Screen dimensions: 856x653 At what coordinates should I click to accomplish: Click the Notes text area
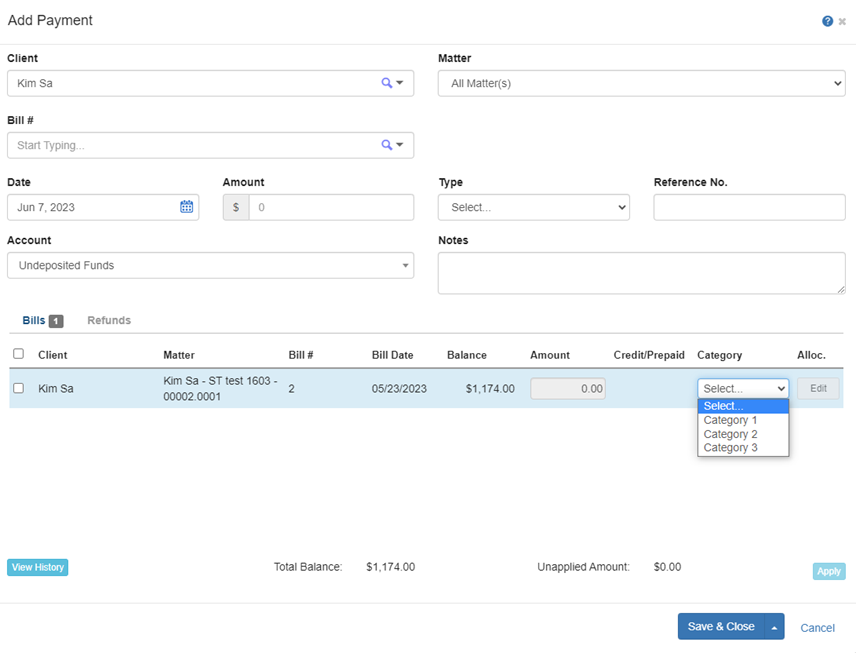[641, 273]
